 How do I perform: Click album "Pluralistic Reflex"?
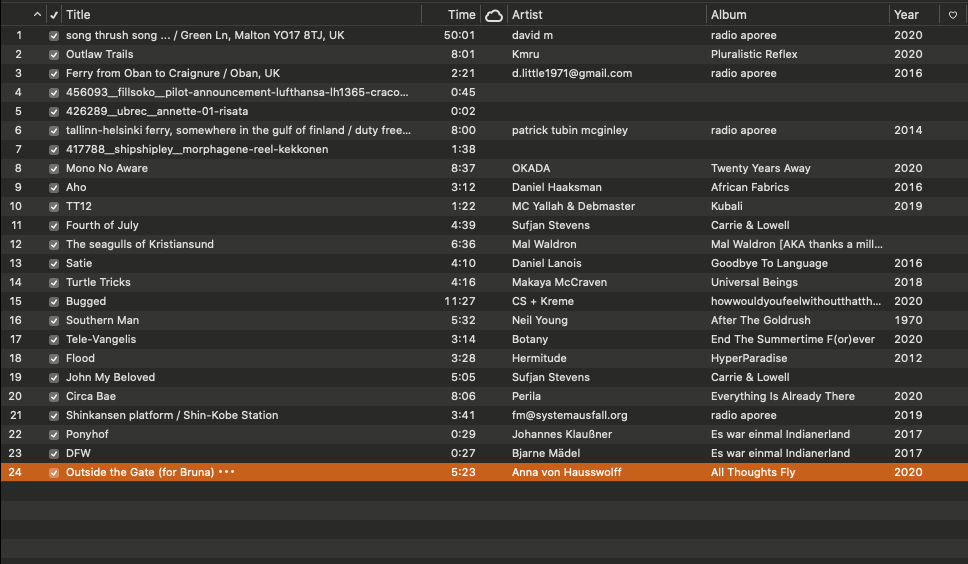754,54
